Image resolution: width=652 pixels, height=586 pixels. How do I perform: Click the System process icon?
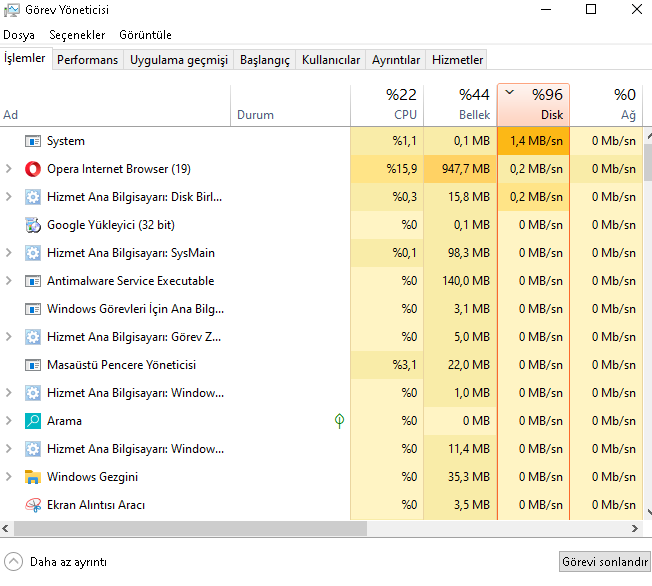pyautogui.click(x=33, y=141)
